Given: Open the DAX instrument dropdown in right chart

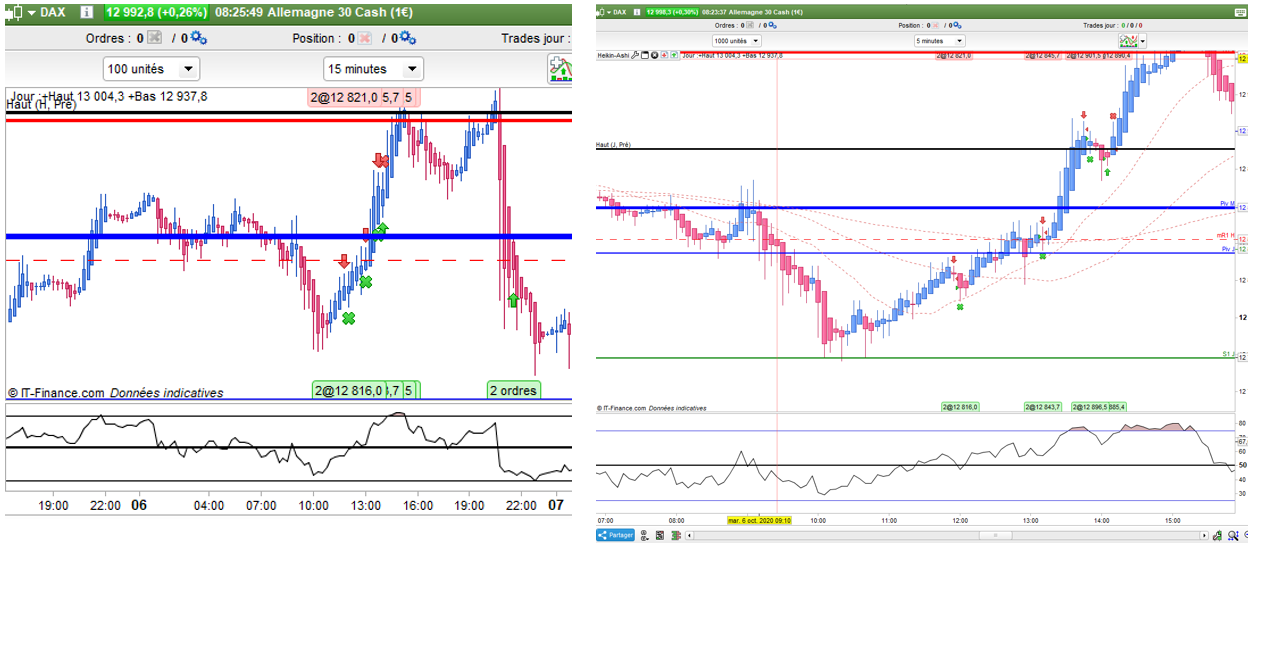Looking at the screenshot, I should (x=609, y=12).
